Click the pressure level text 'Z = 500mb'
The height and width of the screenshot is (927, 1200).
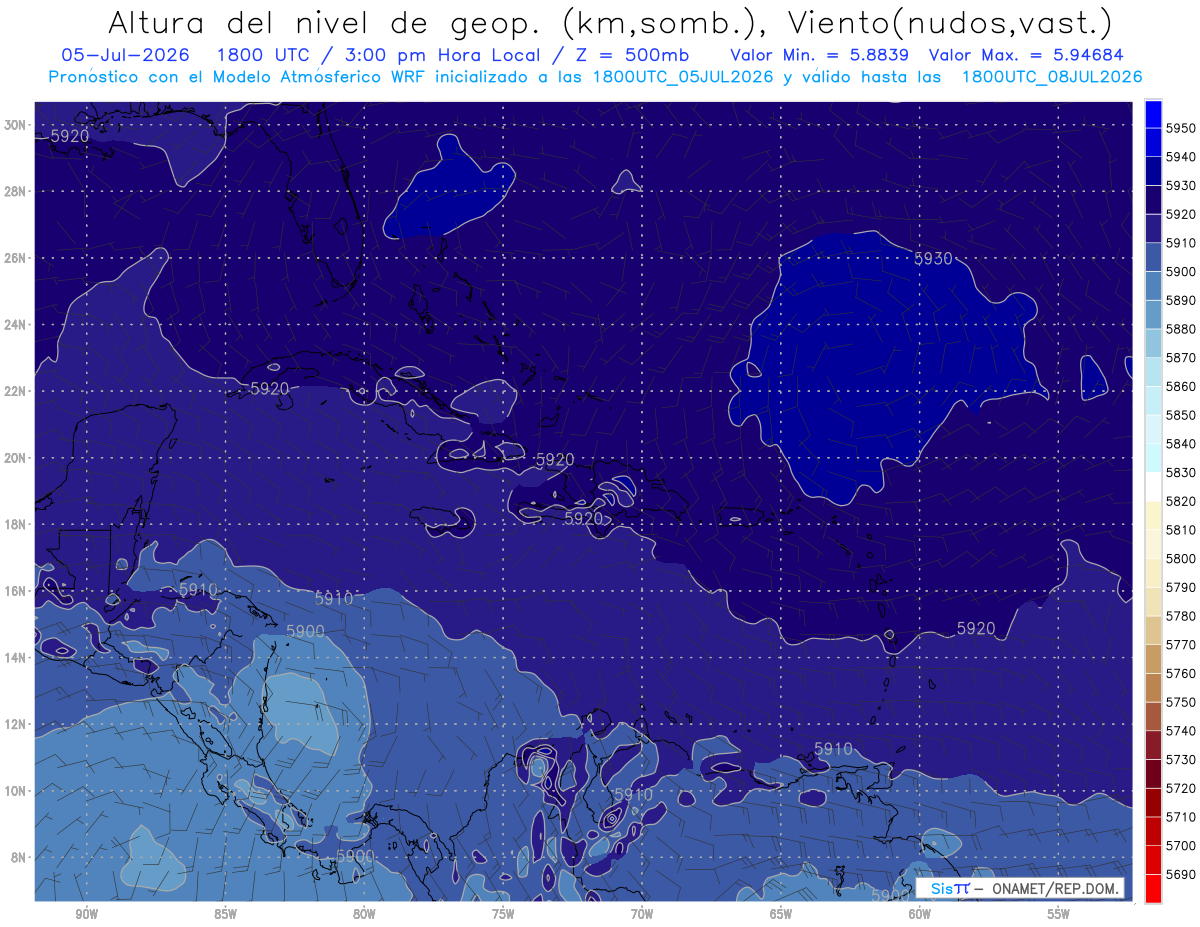coord(632,55)
